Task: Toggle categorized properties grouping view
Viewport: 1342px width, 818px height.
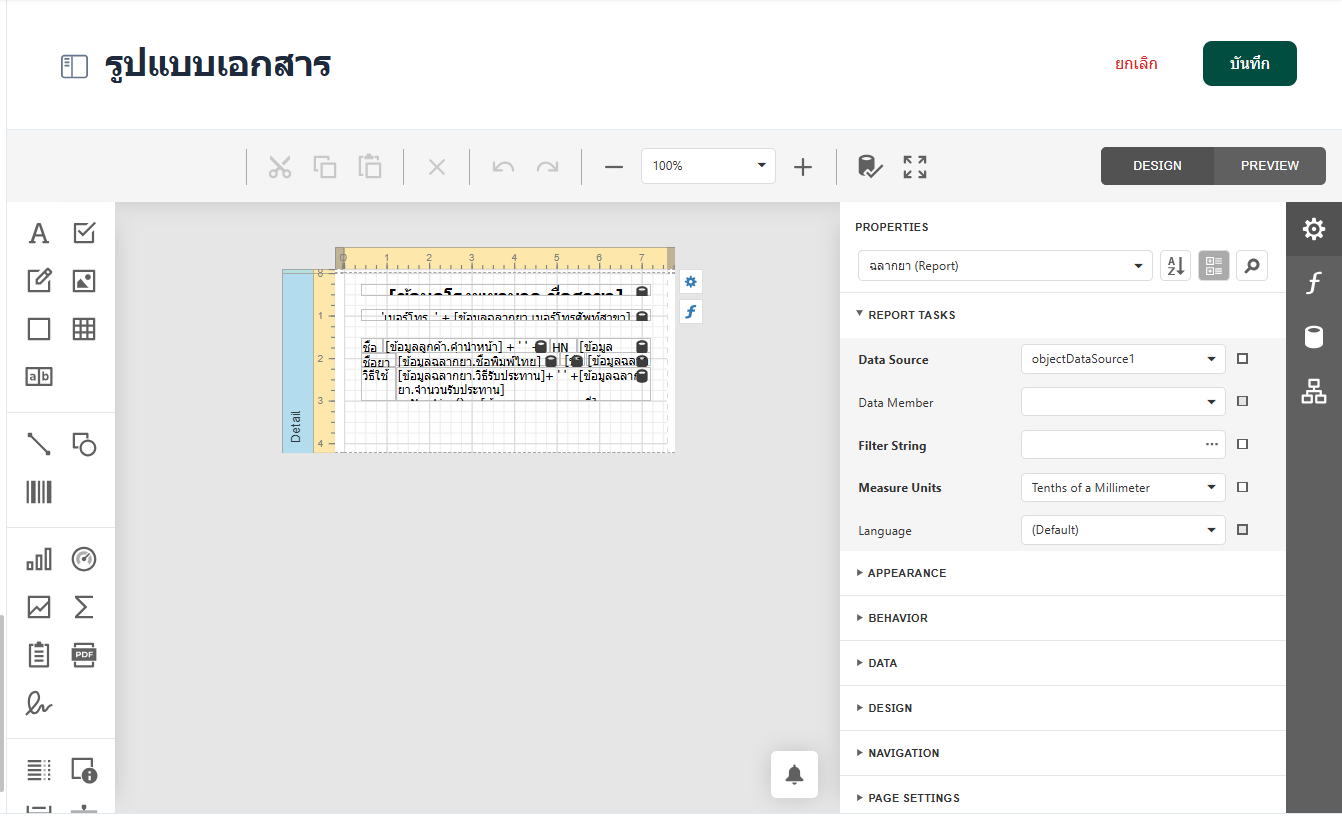Action: pyautogui.click(x=1214, y=266)
